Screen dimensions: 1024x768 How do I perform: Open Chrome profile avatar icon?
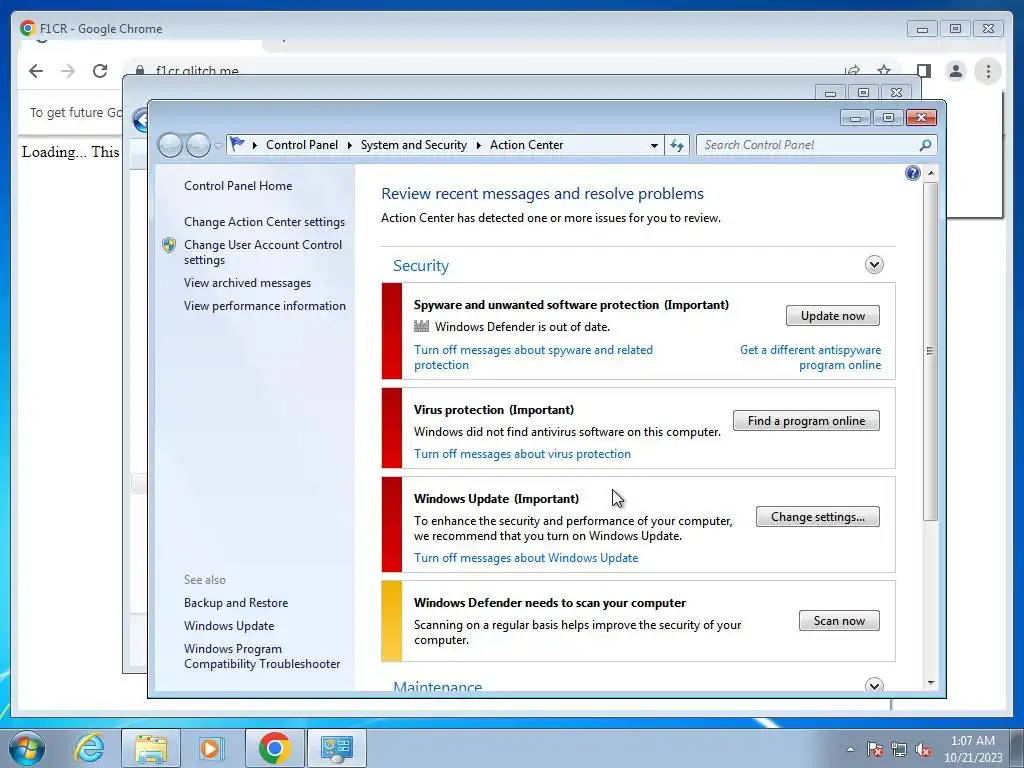[955, 71]
